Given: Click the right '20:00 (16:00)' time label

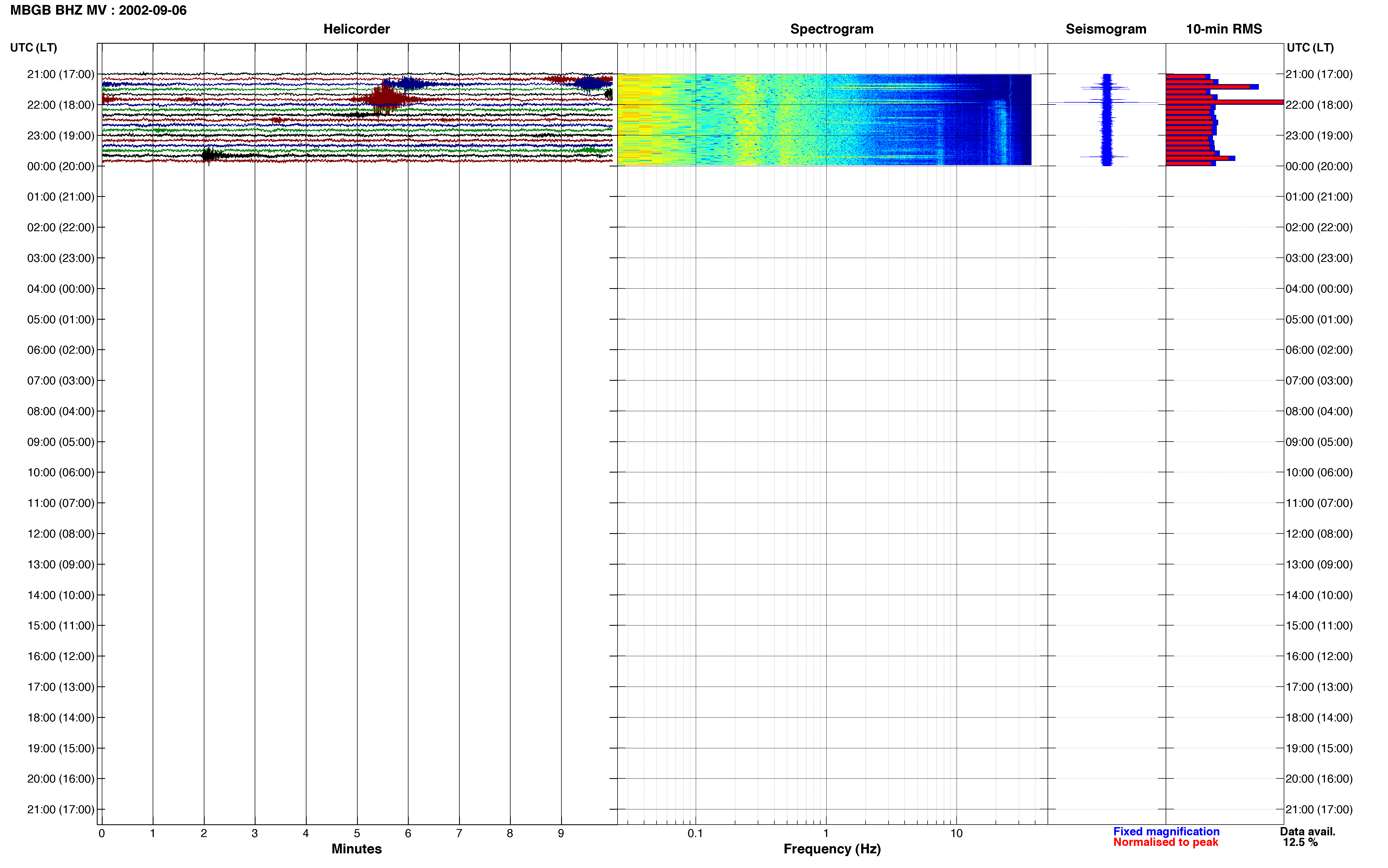Looking at the screenshot, I should tap(1319, 779).
